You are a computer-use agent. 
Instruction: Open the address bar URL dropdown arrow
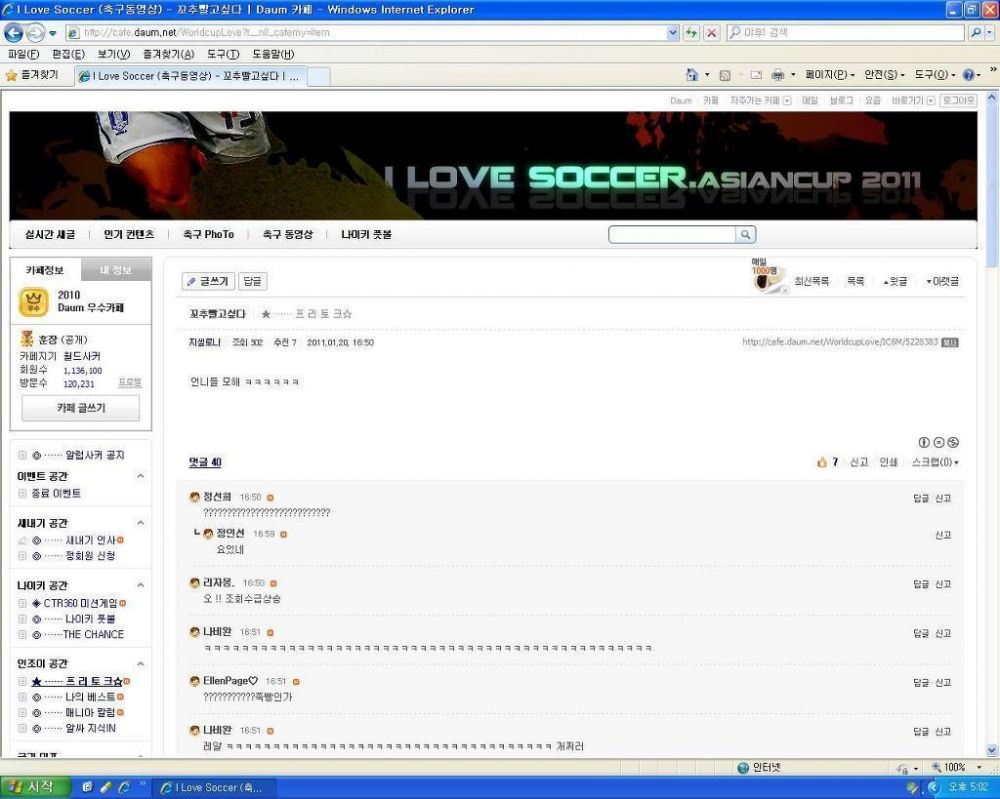pyautogui.click(x=672, y=33)
